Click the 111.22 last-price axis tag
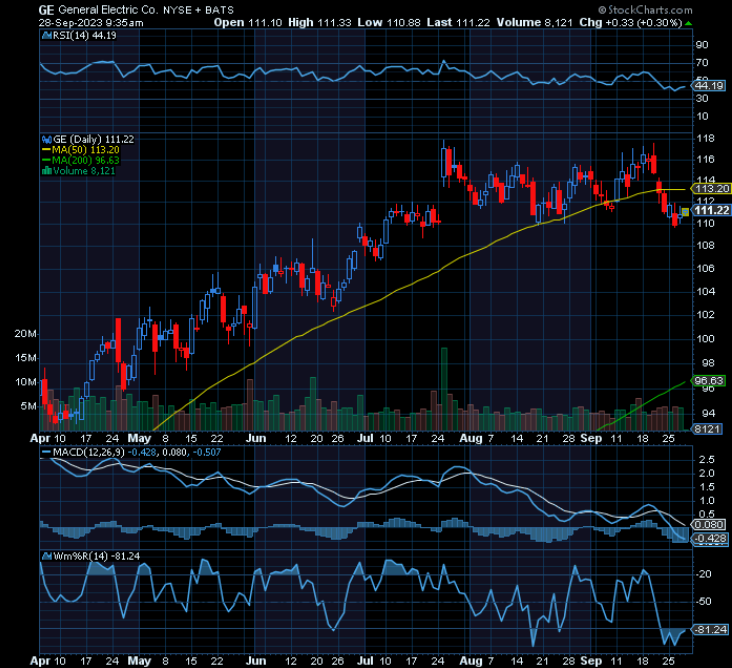732x668 pixels. [711, 211]
